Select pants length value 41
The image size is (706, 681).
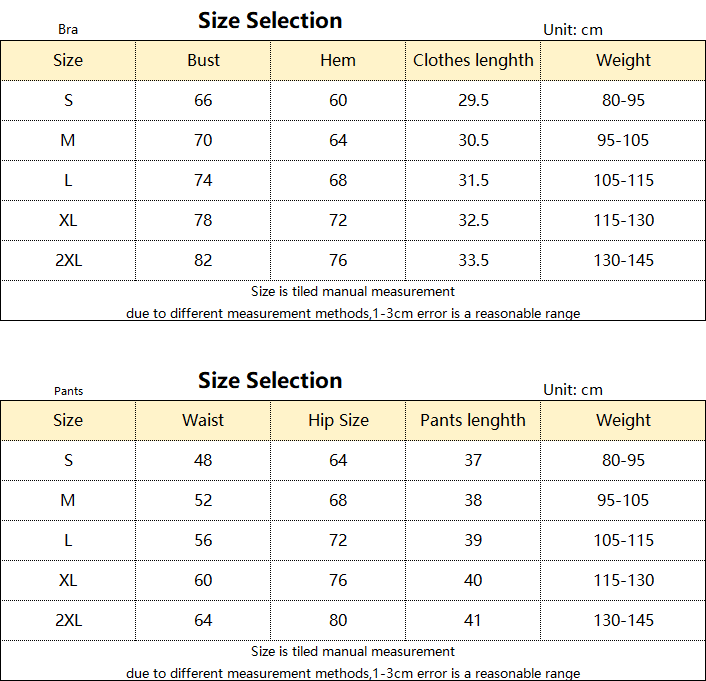473,620
